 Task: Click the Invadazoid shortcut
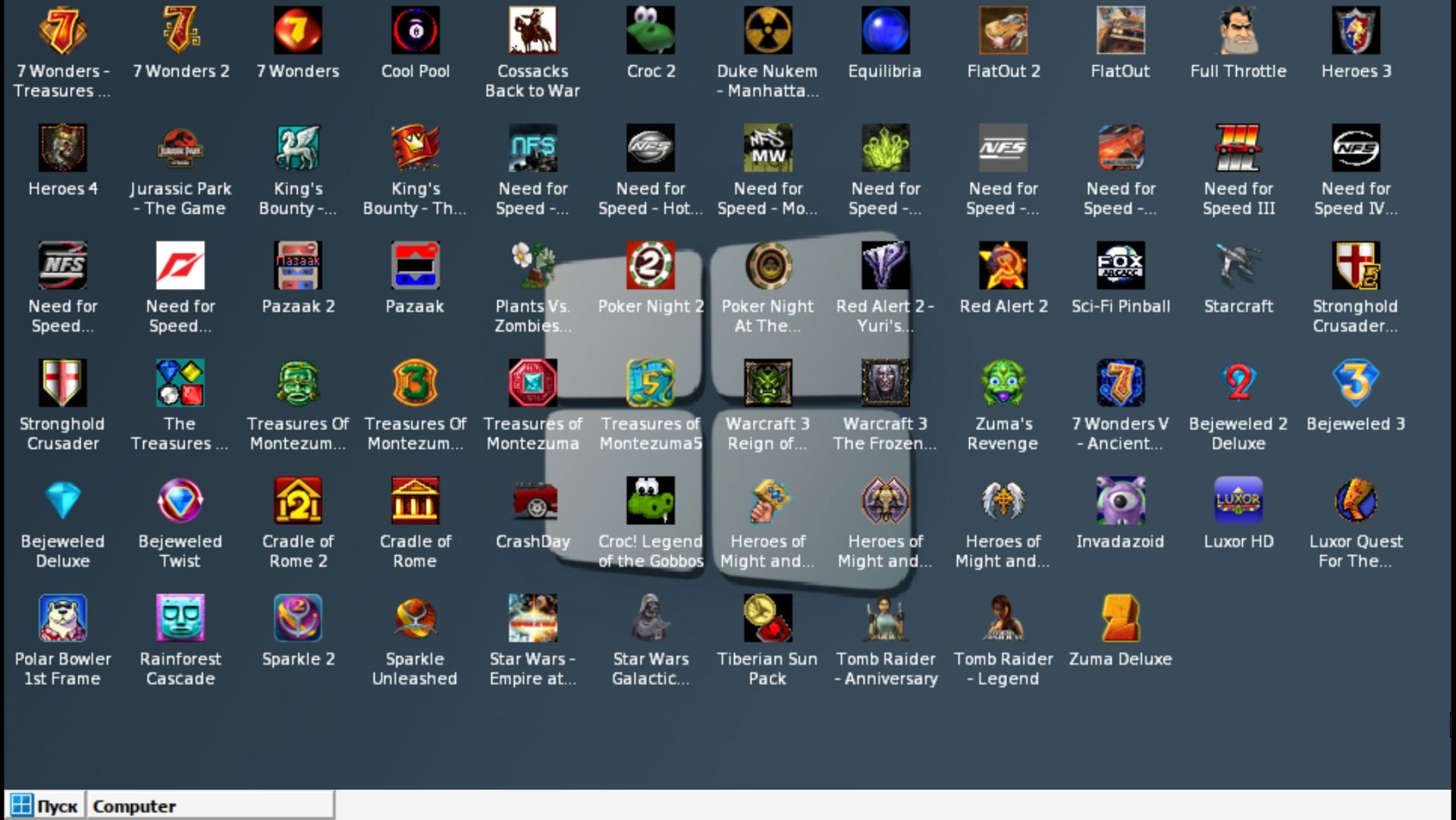click(1120, 501)
